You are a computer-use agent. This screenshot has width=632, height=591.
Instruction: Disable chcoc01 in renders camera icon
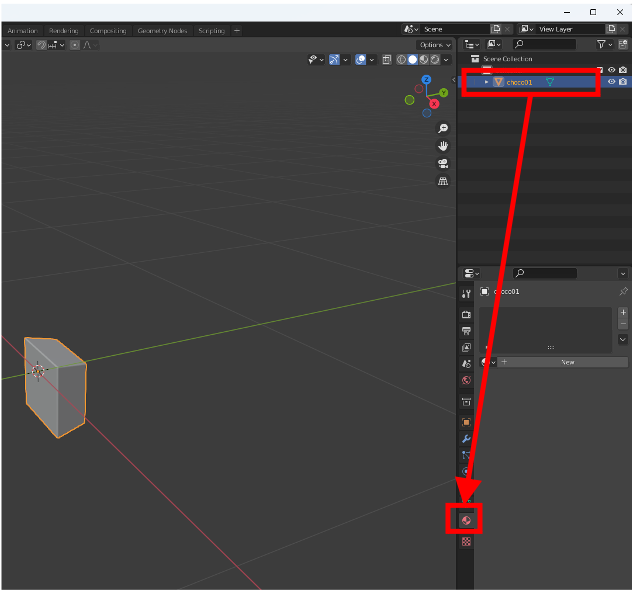pos(623,82)
